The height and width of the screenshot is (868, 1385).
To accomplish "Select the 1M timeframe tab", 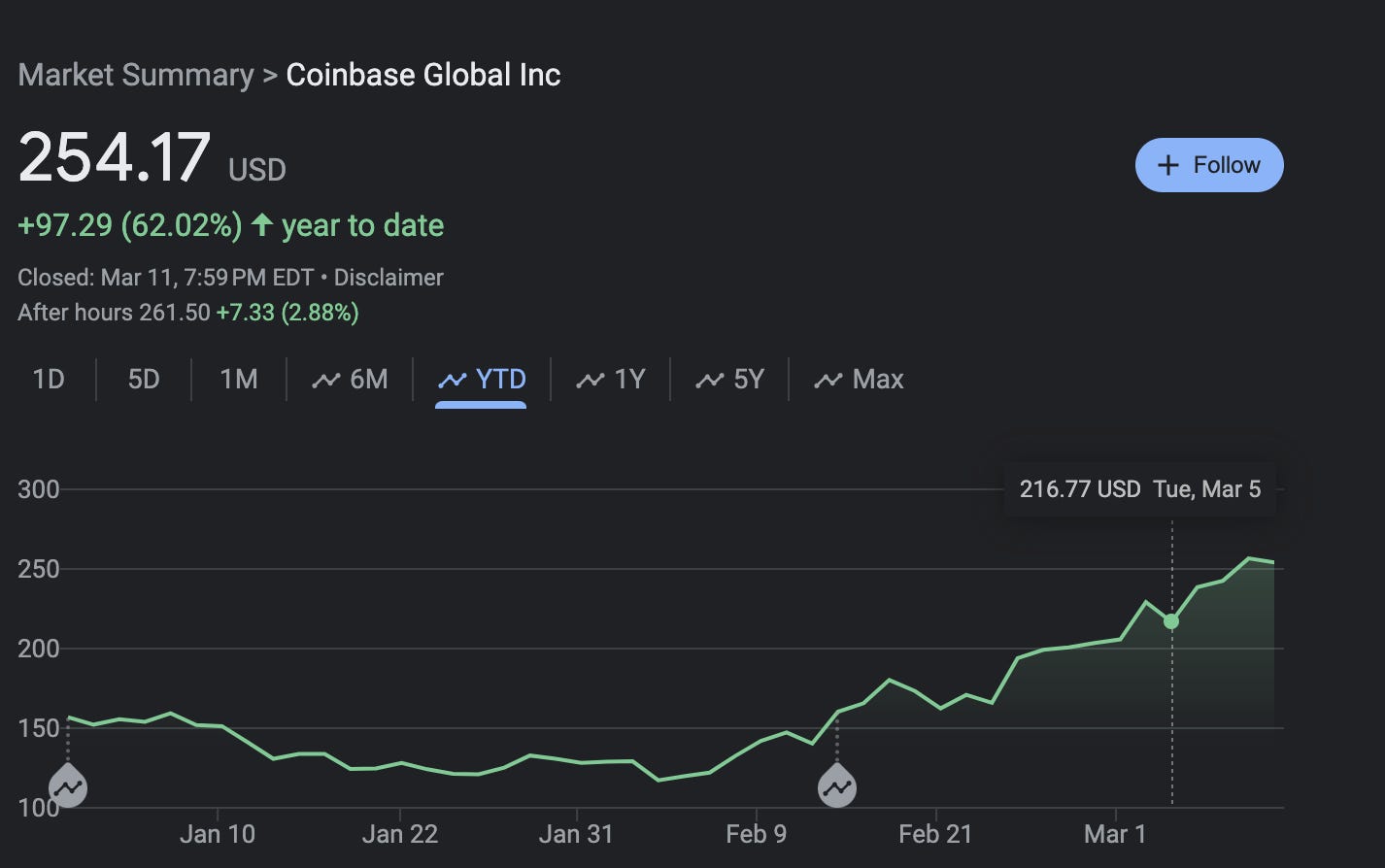I will click(x=238, y=380).
